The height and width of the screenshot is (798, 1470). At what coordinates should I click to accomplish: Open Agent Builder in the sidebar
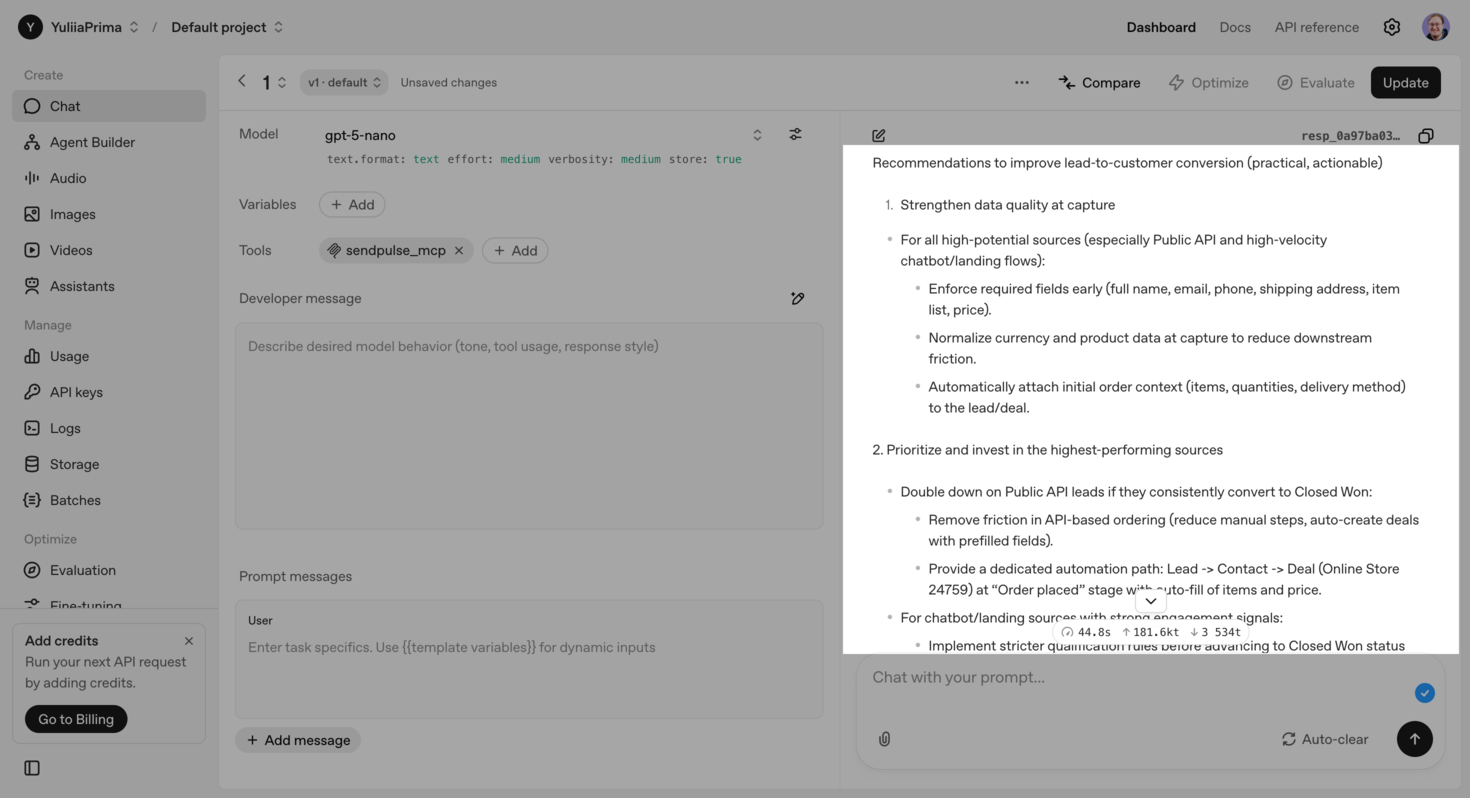(92, 142)
